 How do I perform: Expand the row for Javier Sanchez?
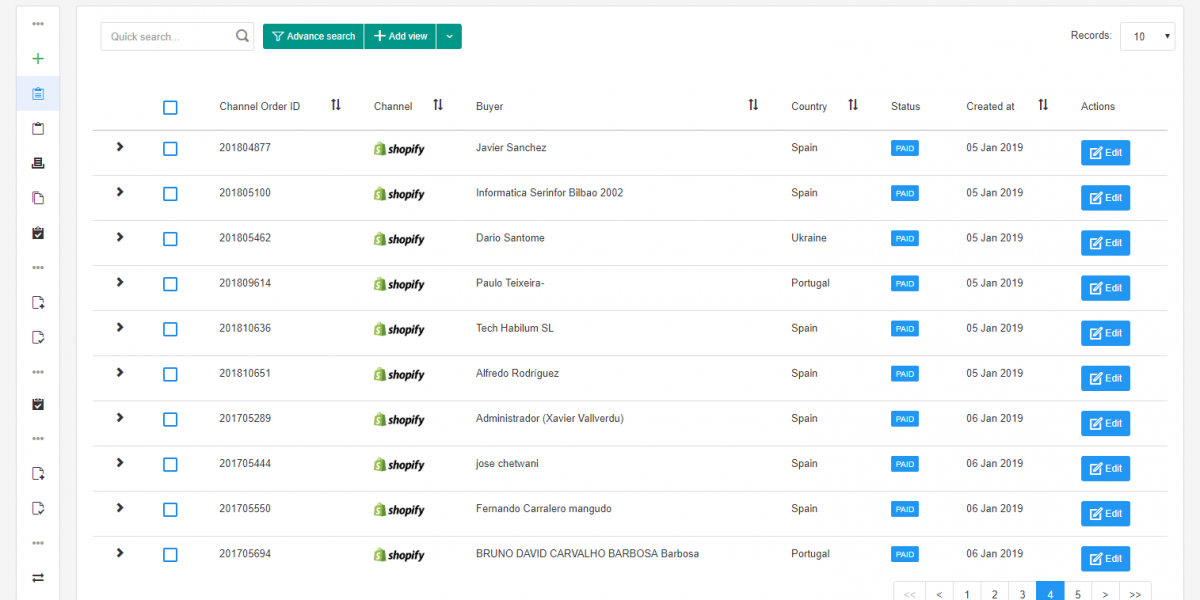119,147
